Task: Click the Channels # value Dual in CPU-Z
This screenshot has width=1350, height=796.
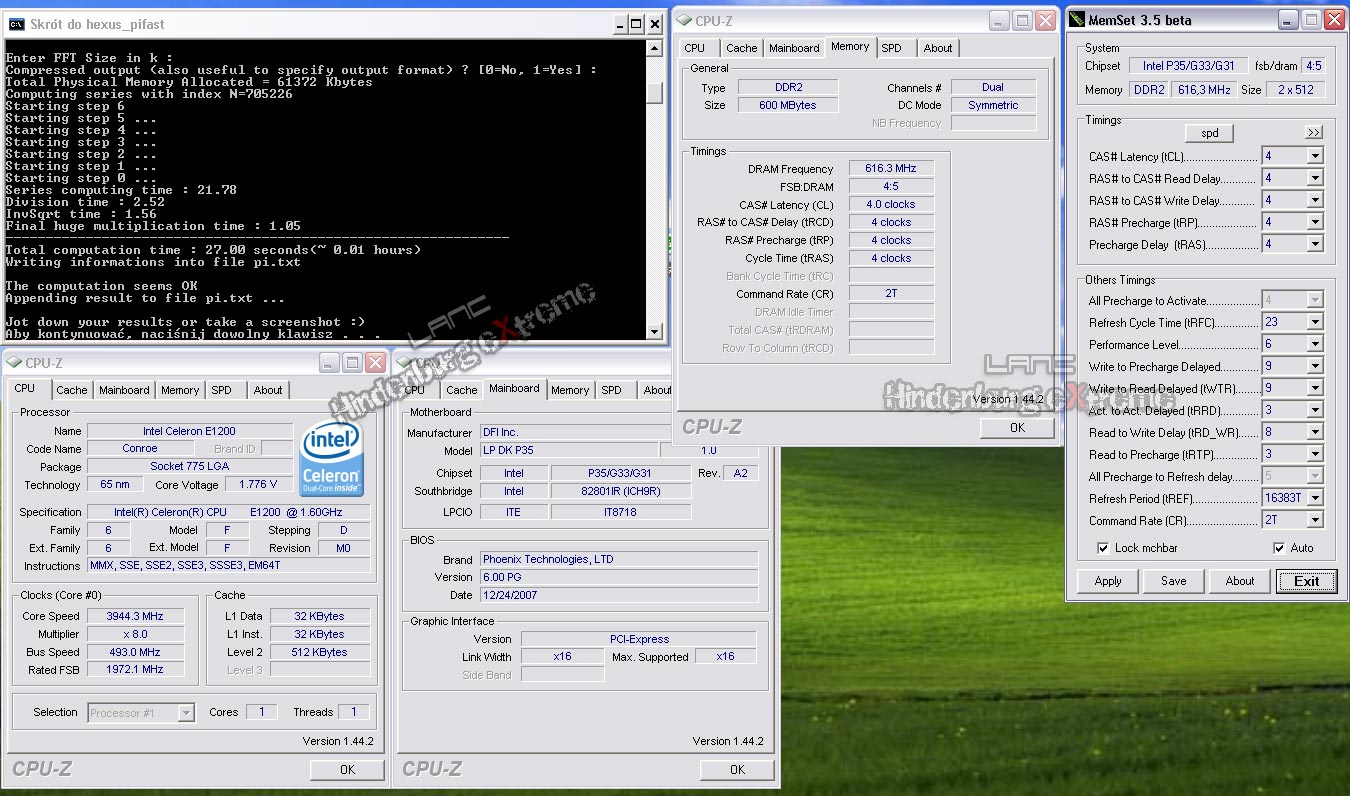Action: coord(992,87)
